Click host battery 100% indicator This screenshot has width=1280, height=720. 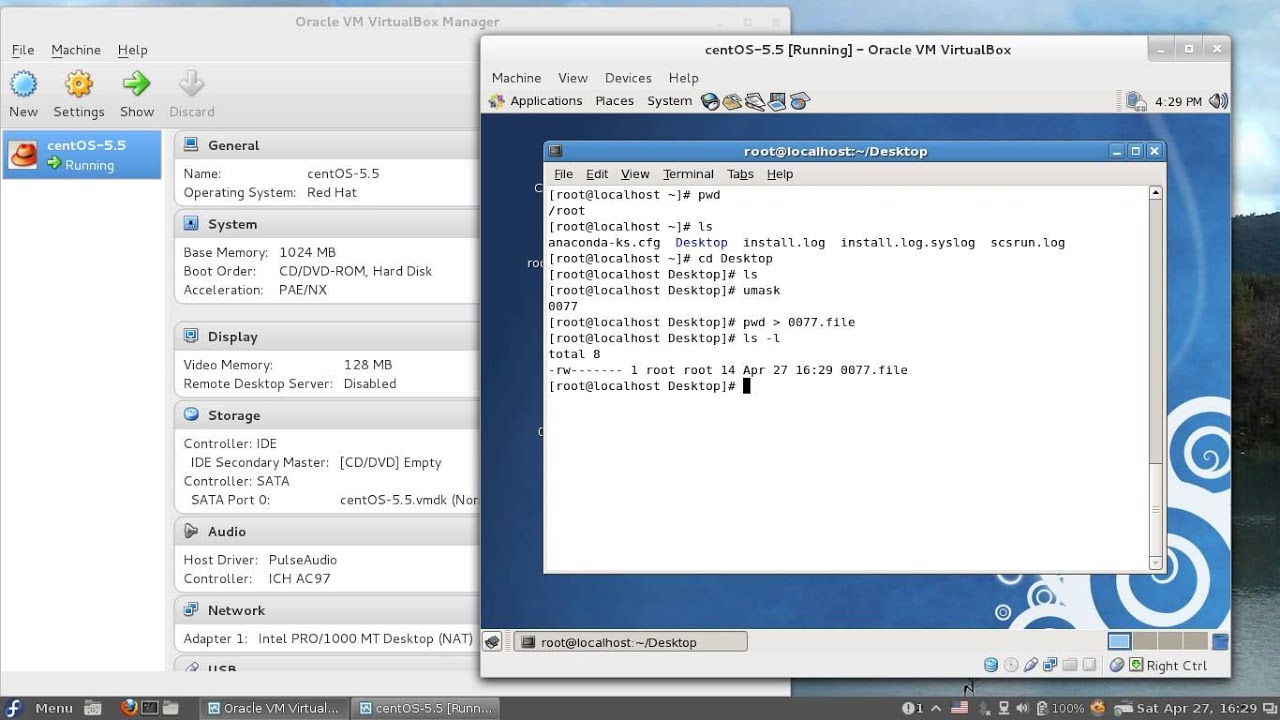[1061, 708]
